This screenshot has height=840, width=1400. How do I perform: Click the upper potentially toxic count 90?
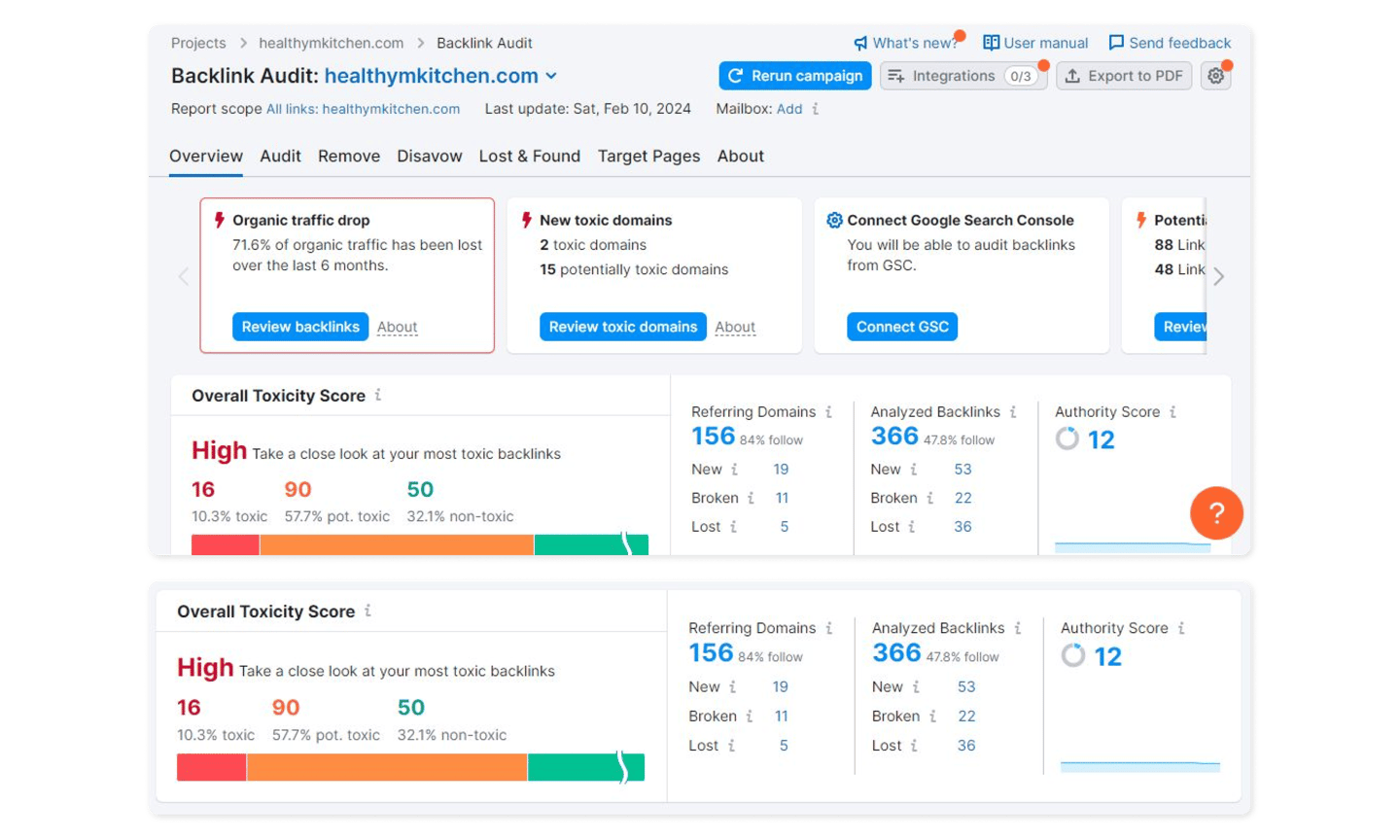[x=298, y=489]
